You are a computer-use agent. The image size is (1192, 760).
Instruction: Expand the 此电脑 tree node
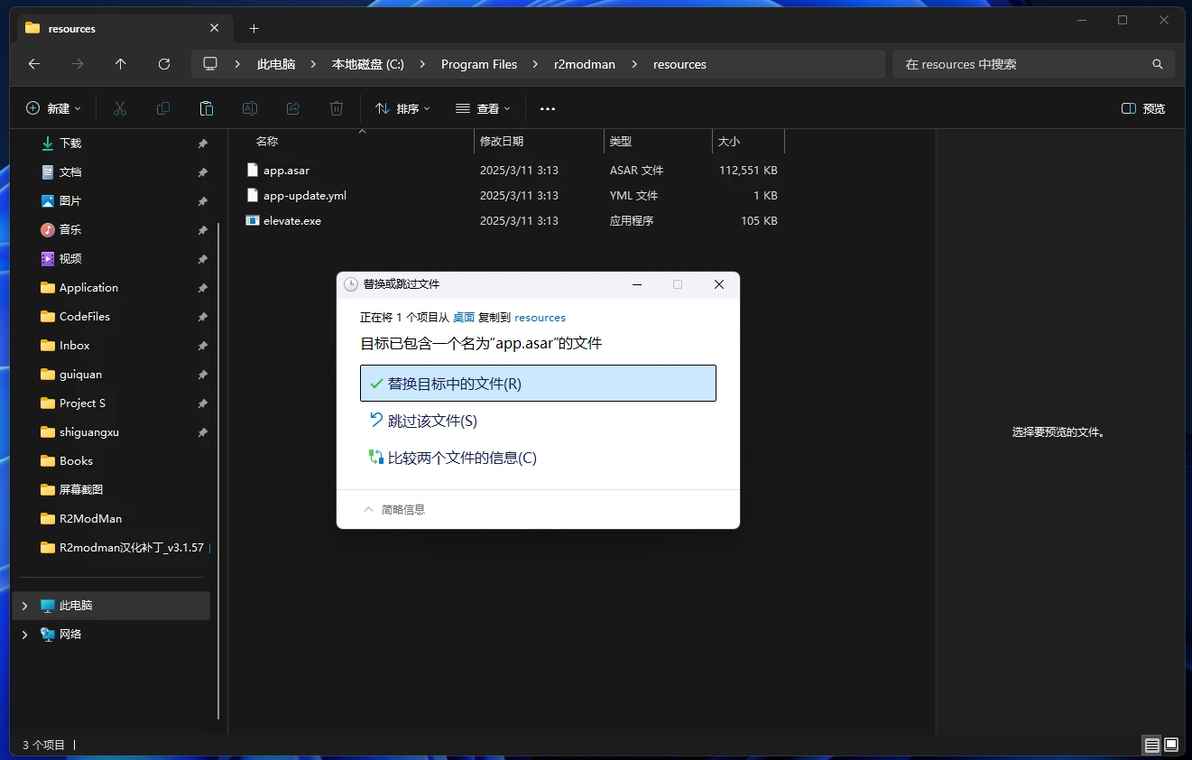pyautogui.click(x=24, y=606)
